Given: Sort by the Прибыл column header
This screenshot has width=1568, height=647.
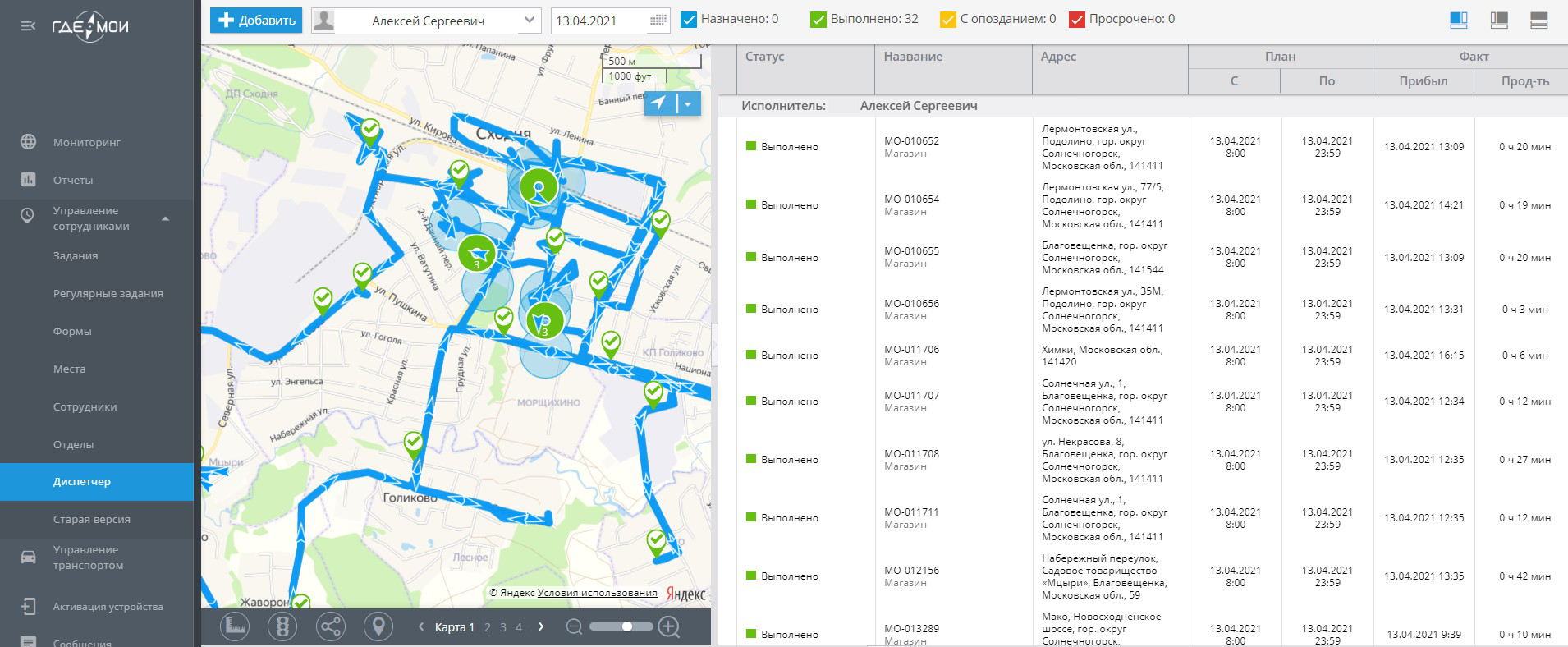Looking at the screenshot, I should [1424, 81].
